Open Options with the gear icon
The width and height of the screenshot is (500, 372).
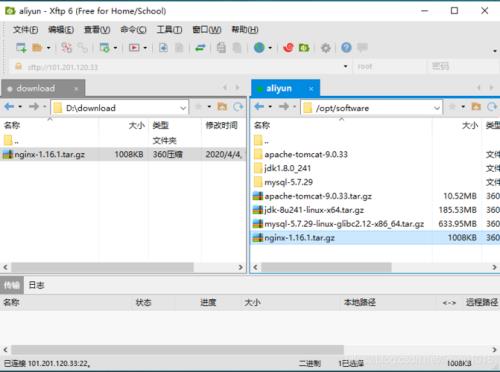pyautogui.click(x=326, y=48)
